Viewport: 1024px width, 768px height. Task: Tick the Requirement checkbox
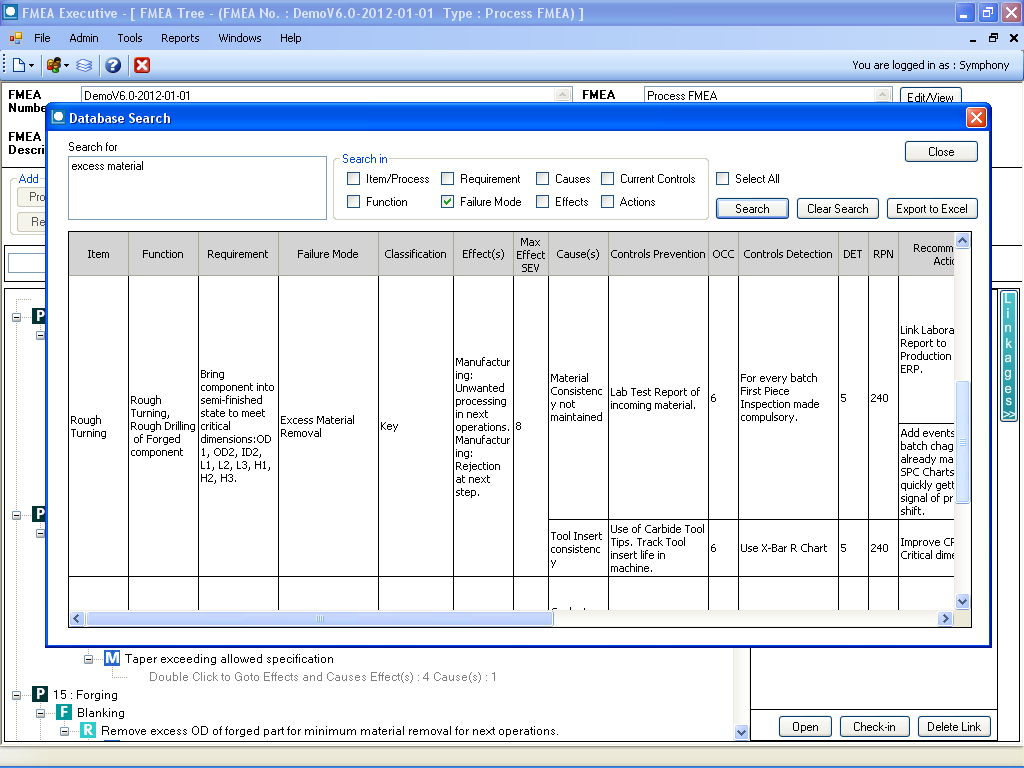coord(447,178)
